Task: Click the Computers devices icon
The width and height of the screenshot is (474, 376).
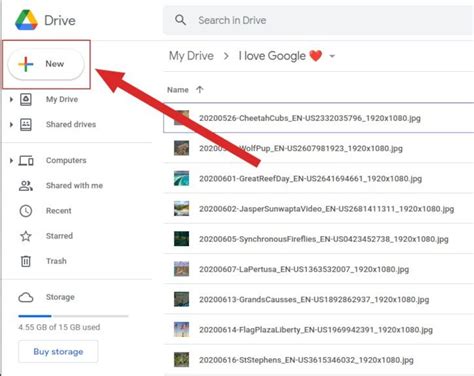Action: pos(26,161)
